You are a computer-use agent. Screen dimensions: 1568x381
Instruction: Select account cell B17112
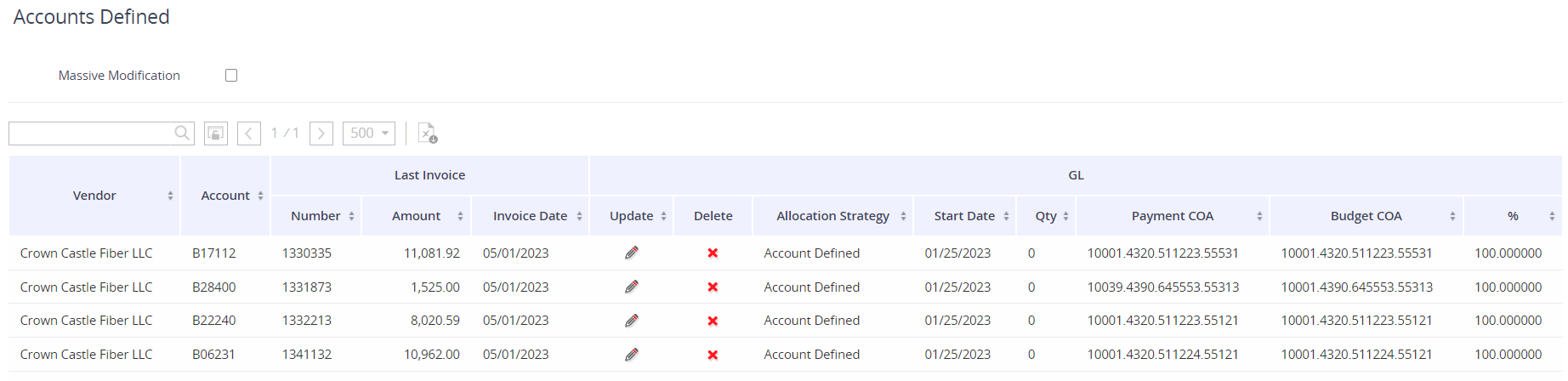(x=214, y=253)
